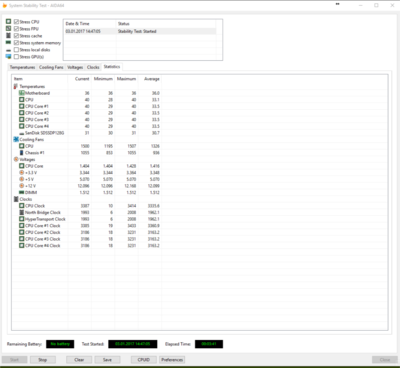Click the Cooling Fans category icon
The height and width of the screenshot is (368, 400).
(x=16, y=139)
